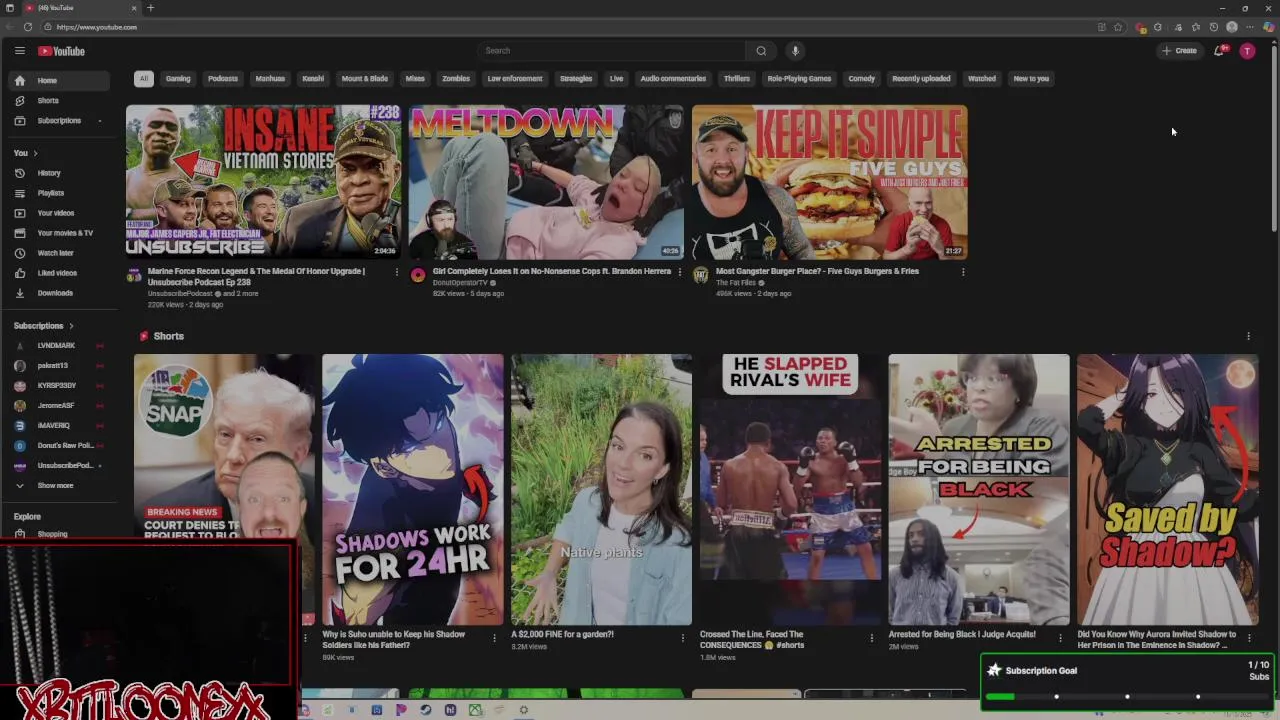The image size is (1280, 720).
Task: Open Your videos in the sidebar
Action: 59,213
